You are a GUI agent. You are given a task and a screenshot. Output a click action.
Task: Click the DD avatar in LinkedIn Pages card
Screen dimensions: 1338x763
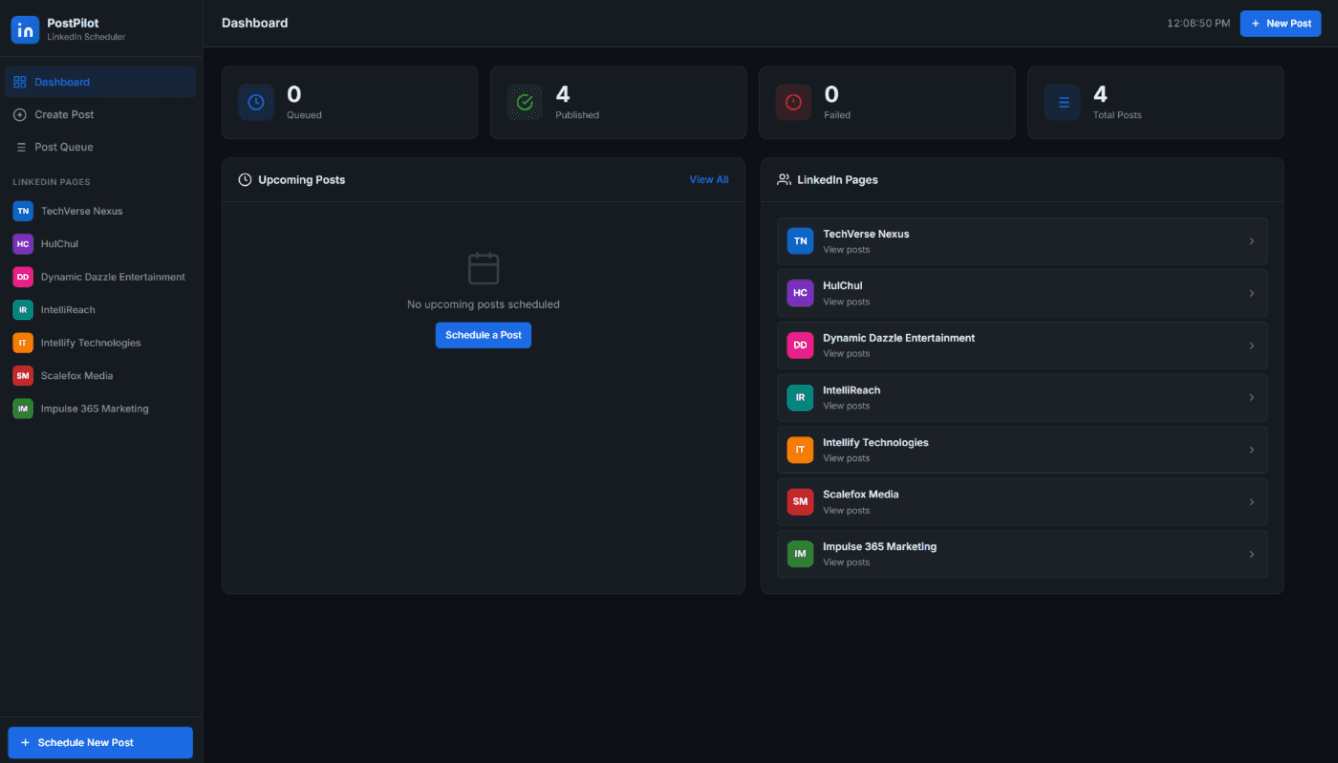(800, 345)
